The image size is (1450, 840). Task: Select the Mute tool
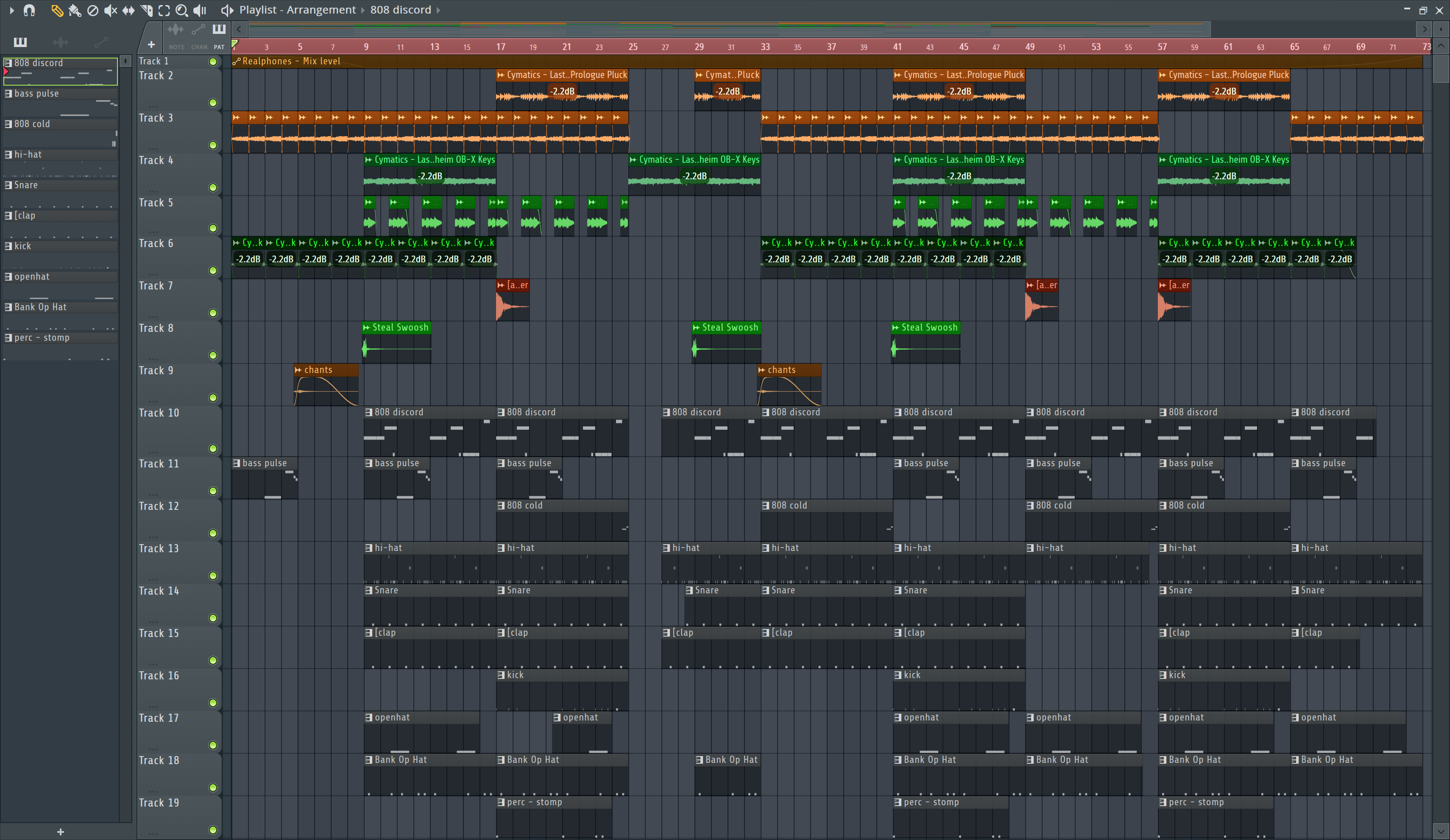110,10
